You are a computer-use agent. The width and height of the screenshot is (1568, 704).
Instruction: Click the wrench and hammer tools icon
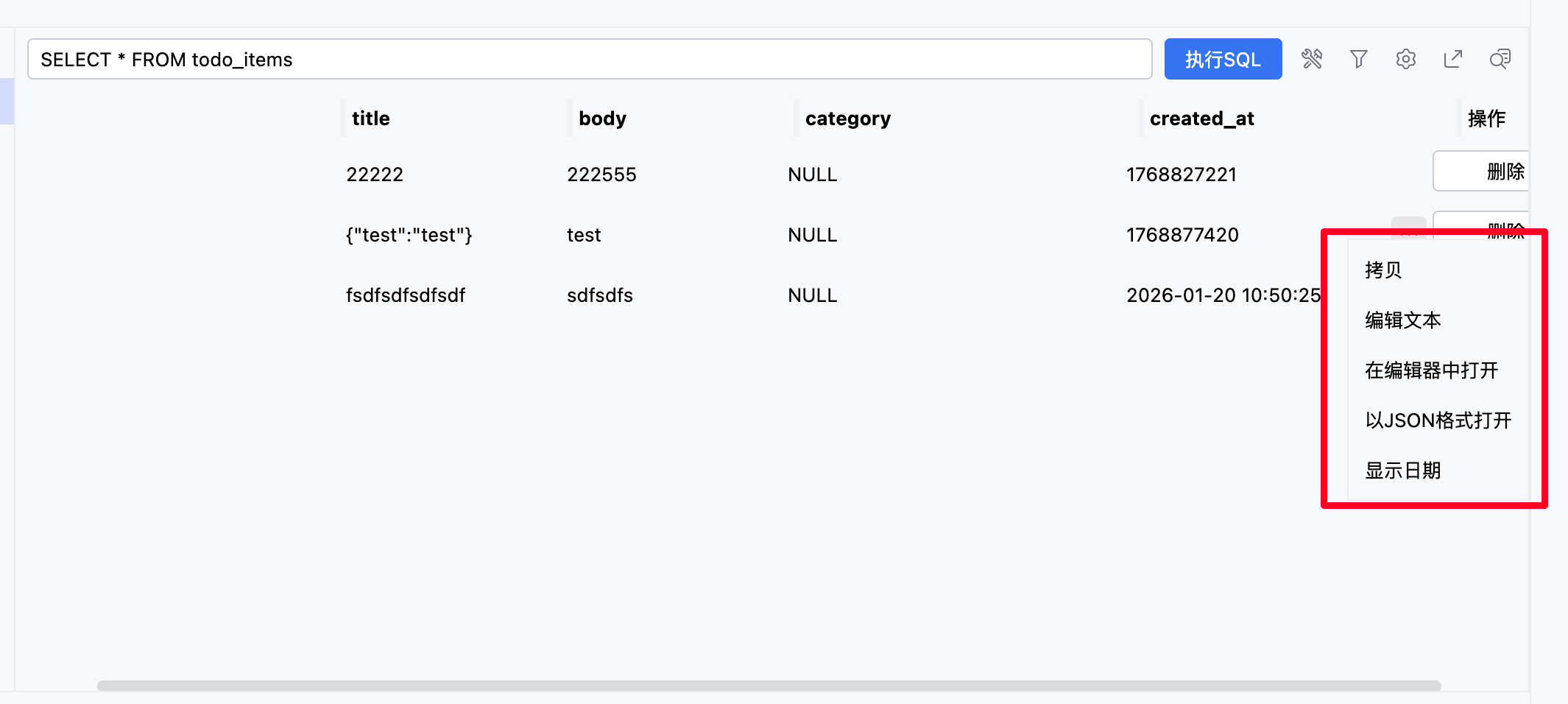pyautogui.click(x=1312, y=59)
